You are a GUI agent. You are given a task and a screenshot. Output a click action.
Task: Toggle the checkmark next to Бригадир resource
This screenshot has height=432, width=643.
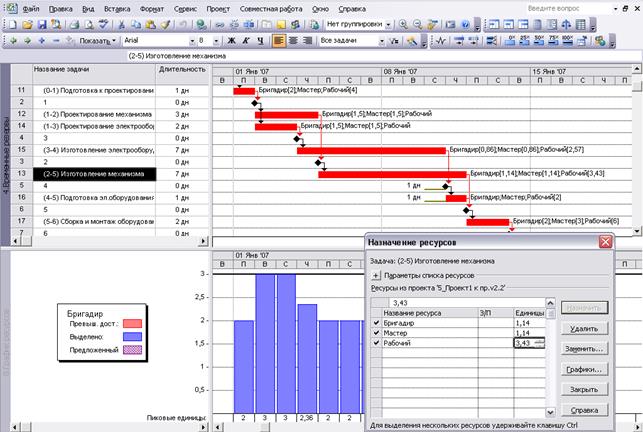point(376,323)
